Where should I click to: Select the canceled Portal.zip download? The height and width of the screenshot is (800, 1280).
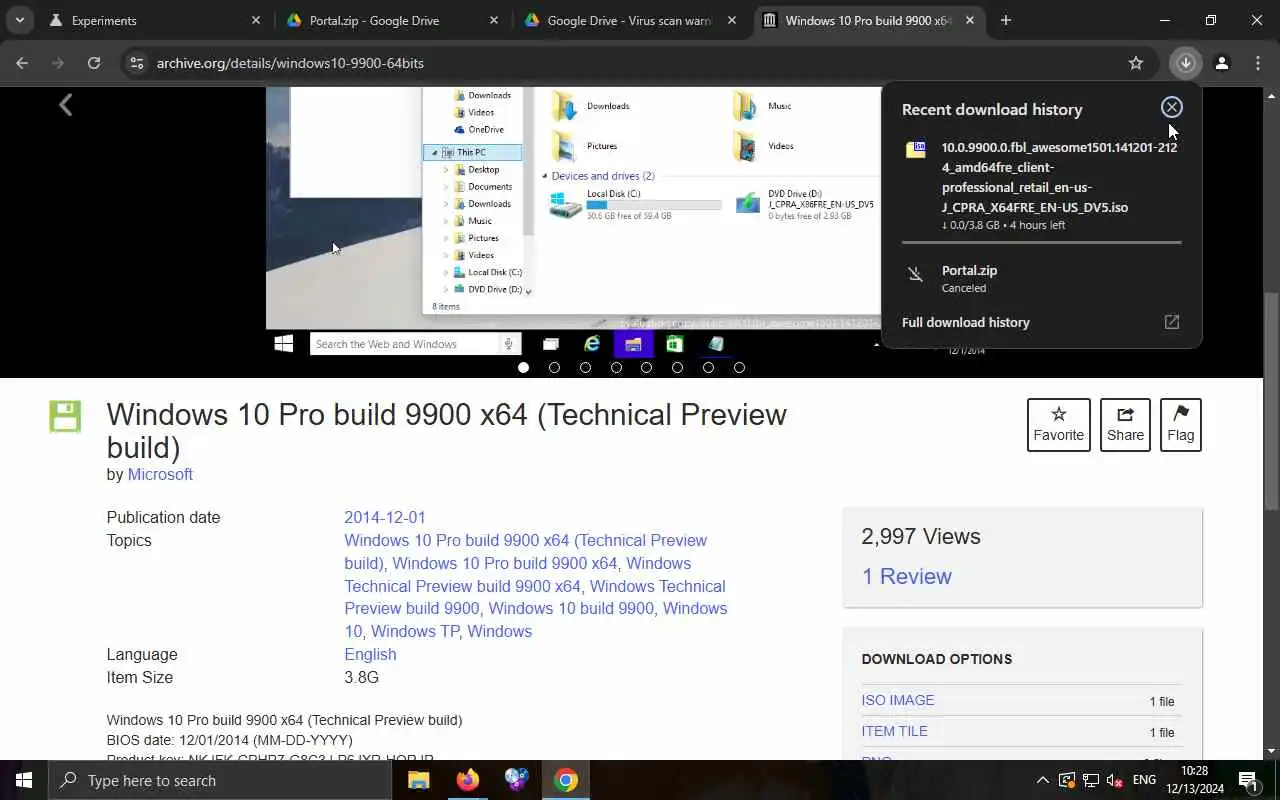click(1041, 278)
